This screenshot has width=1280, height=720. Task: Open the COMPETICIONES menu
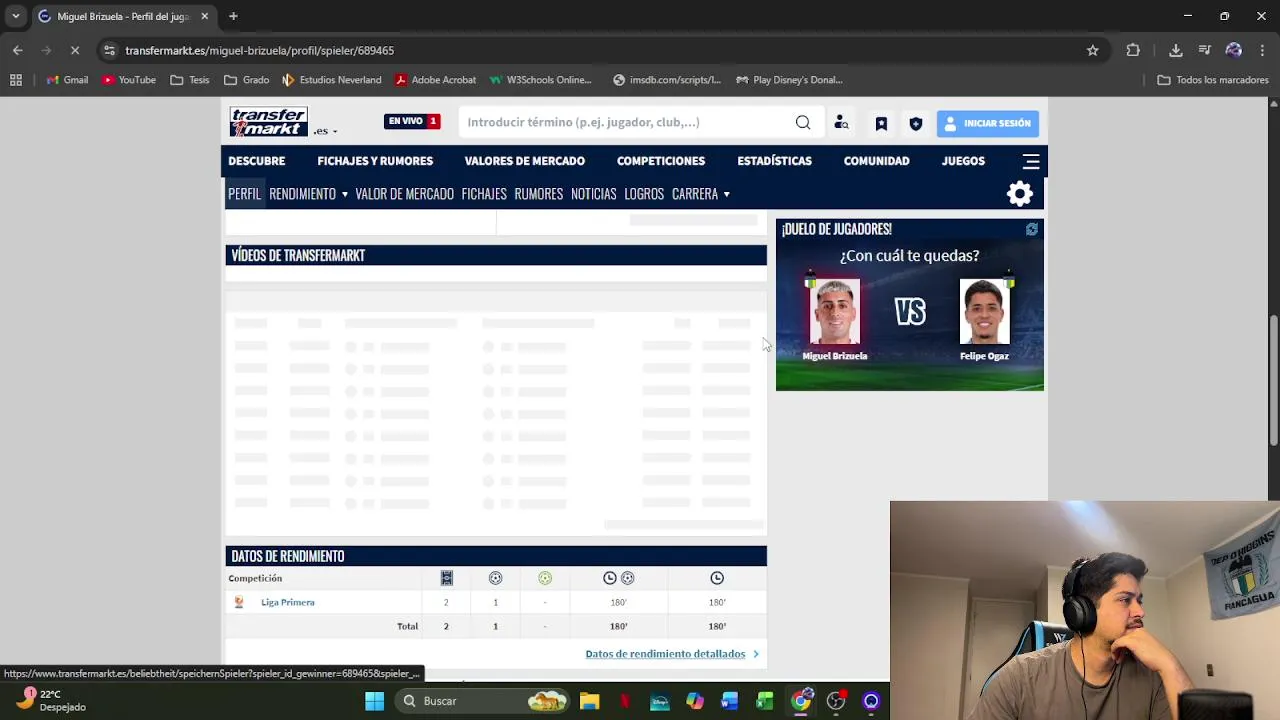click(x=660, y=161)
